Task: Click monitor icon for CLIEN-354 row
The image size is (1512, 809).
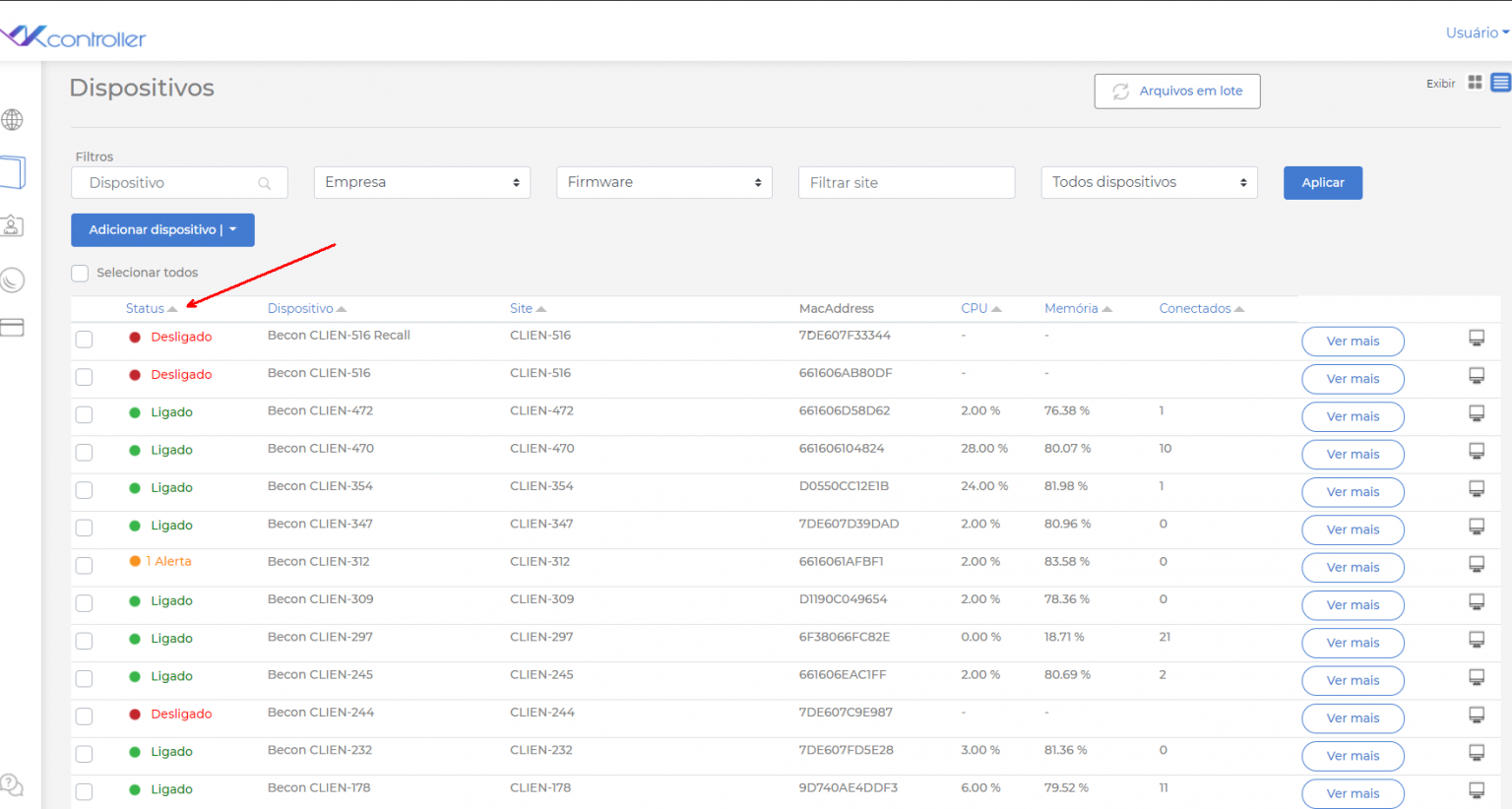Action: (1477, 489)
